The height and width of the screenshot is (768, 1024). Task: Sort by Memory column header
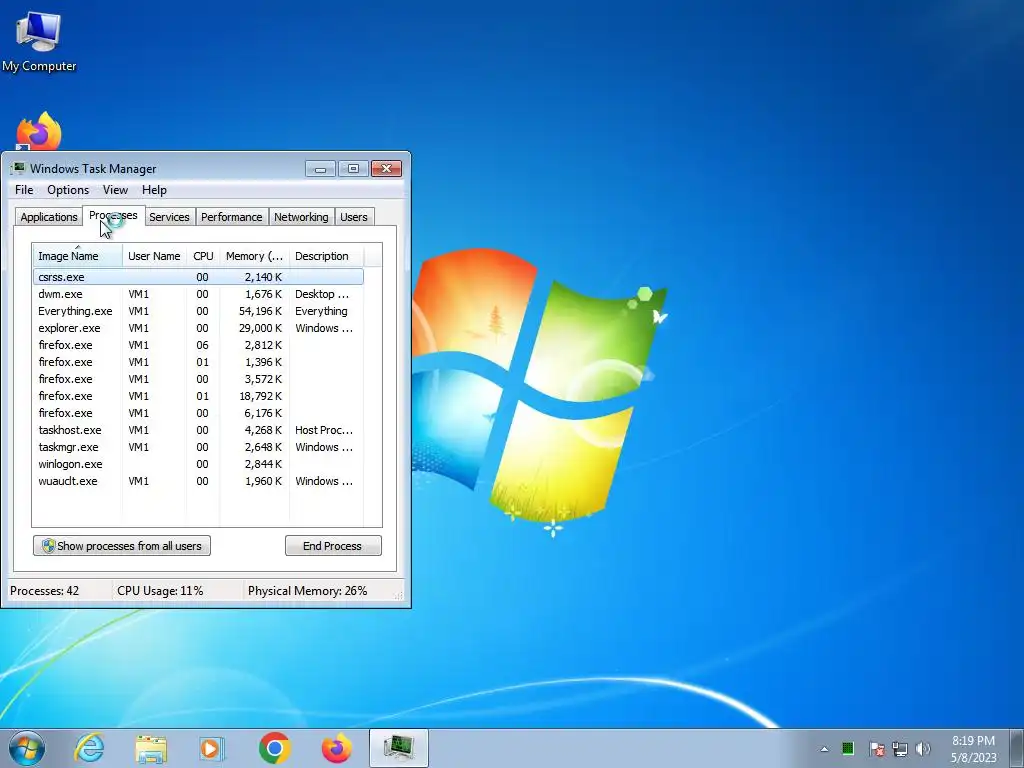click(254, 256)
